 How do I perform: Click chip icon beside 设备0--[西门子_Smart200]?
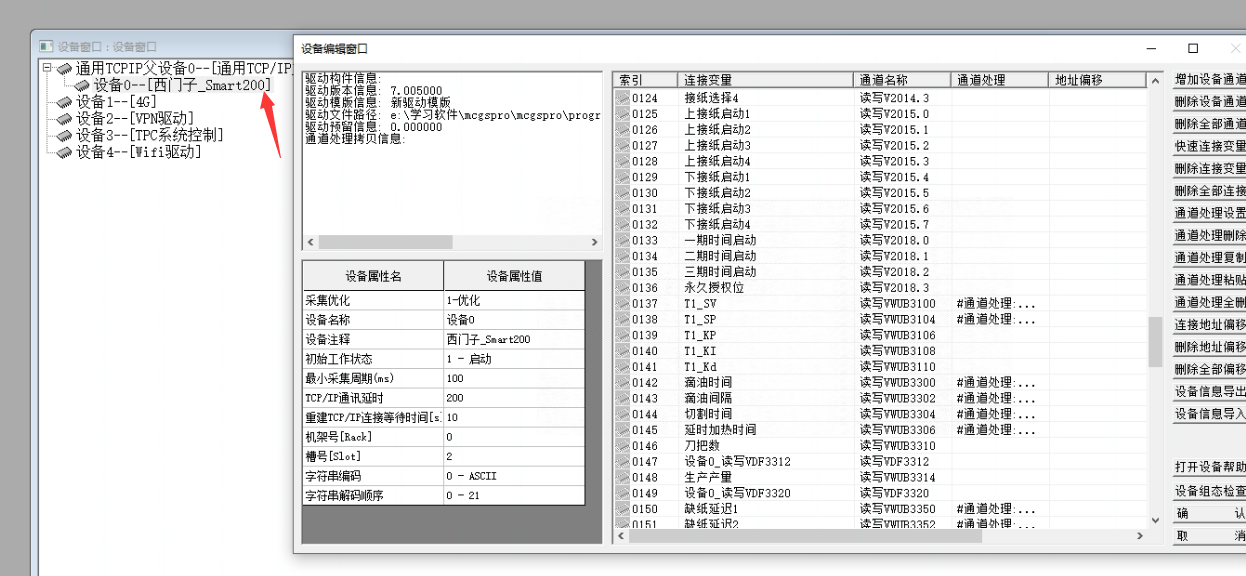click(82, 86)
